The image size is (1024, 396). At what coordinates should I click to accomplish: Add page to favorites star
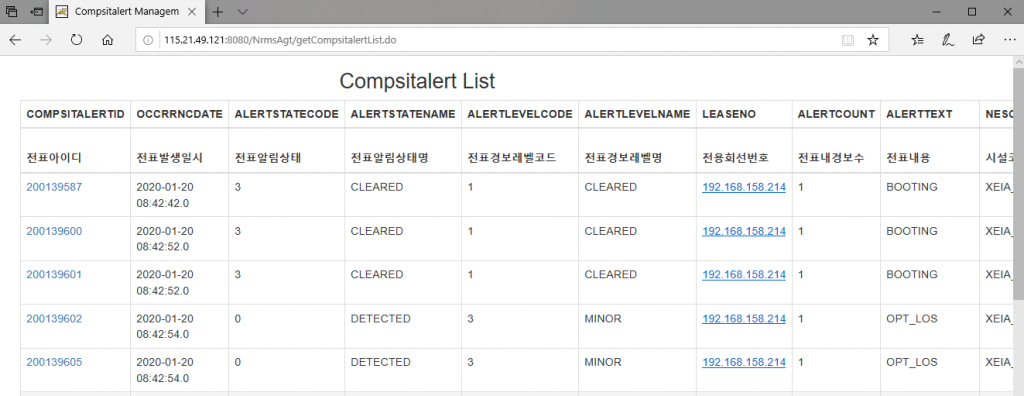pyautogui.click(x=872, y=40)
